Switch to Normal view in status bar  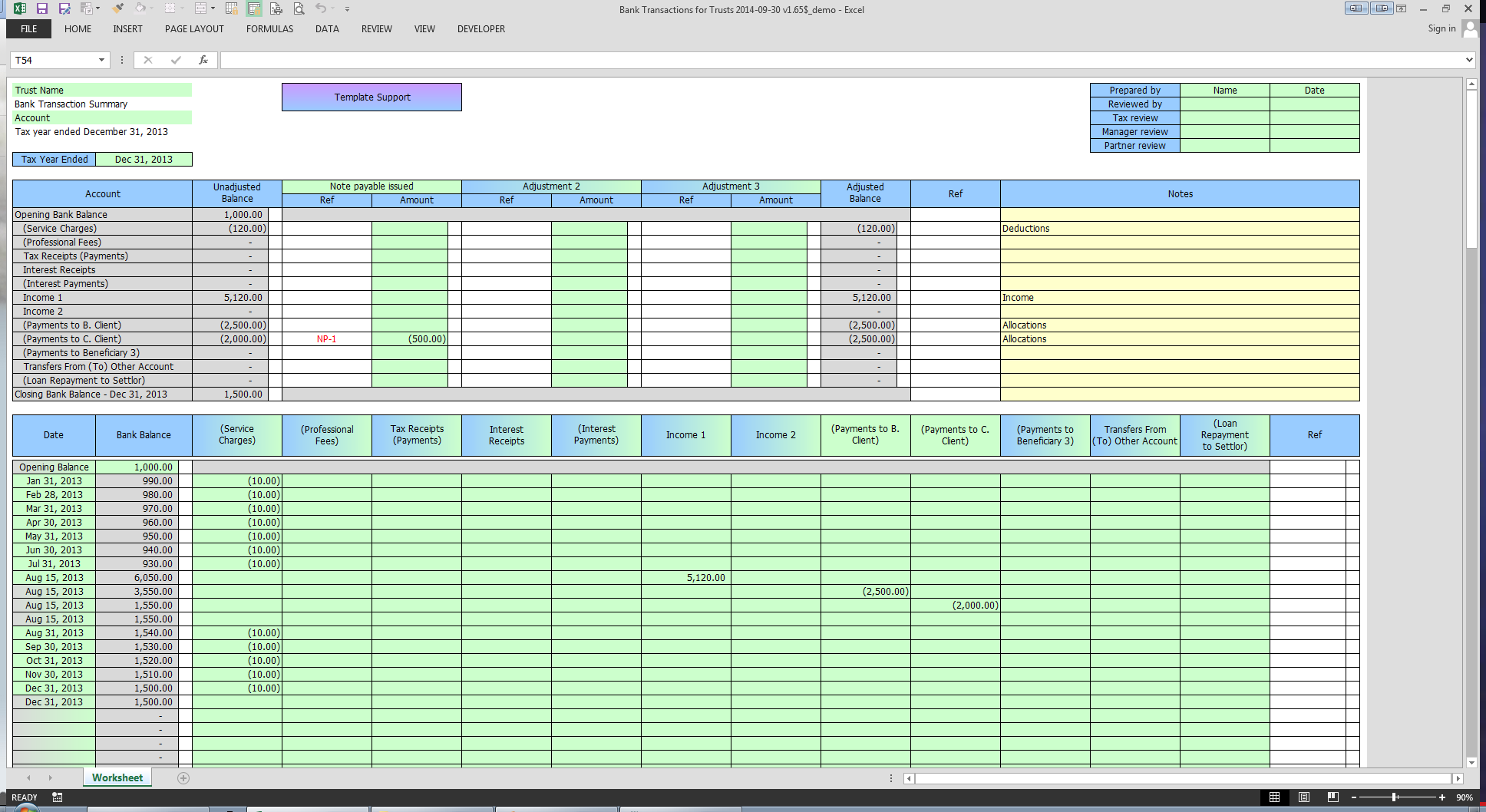point(1274,797)
